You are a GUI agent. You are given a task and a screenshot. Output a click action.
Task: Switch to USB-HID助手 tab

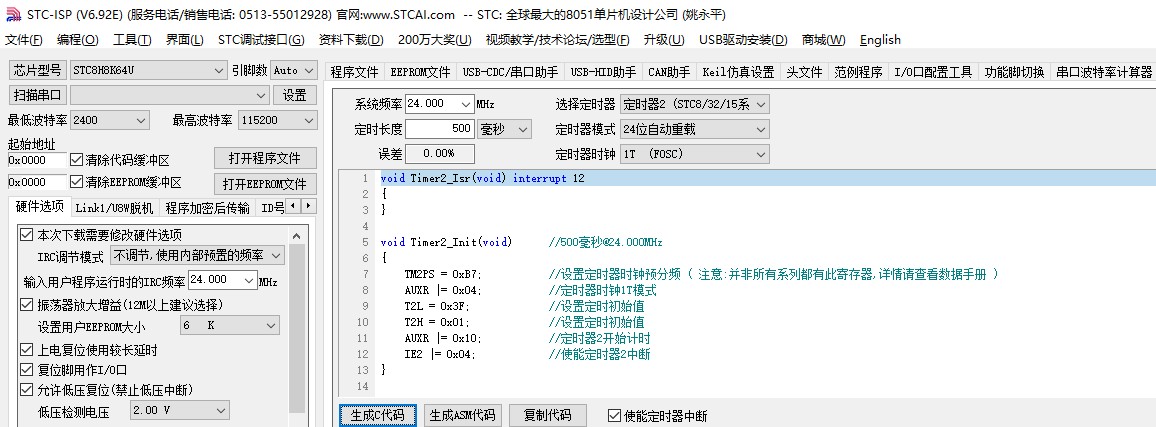tap(603, 72)
